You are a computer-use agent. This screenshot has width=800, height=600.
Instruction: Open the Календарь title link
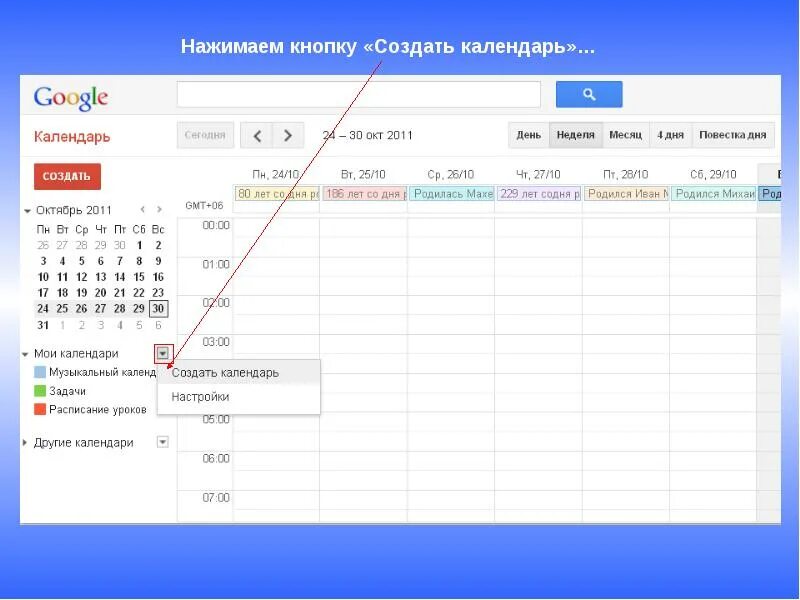(x=72, y=137)
